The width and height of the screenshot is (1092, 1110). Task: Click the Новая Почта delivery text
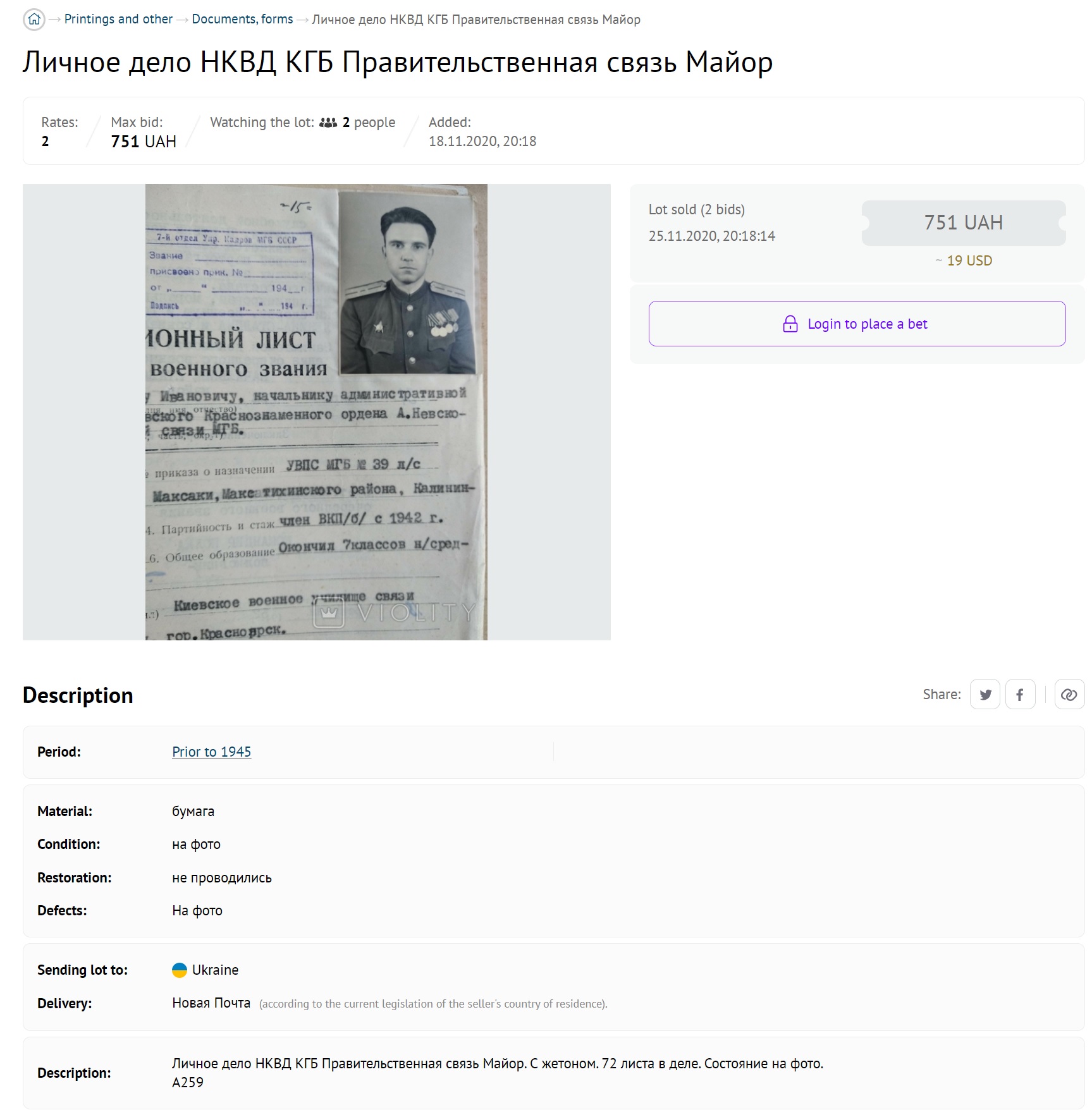point(211,1003)
